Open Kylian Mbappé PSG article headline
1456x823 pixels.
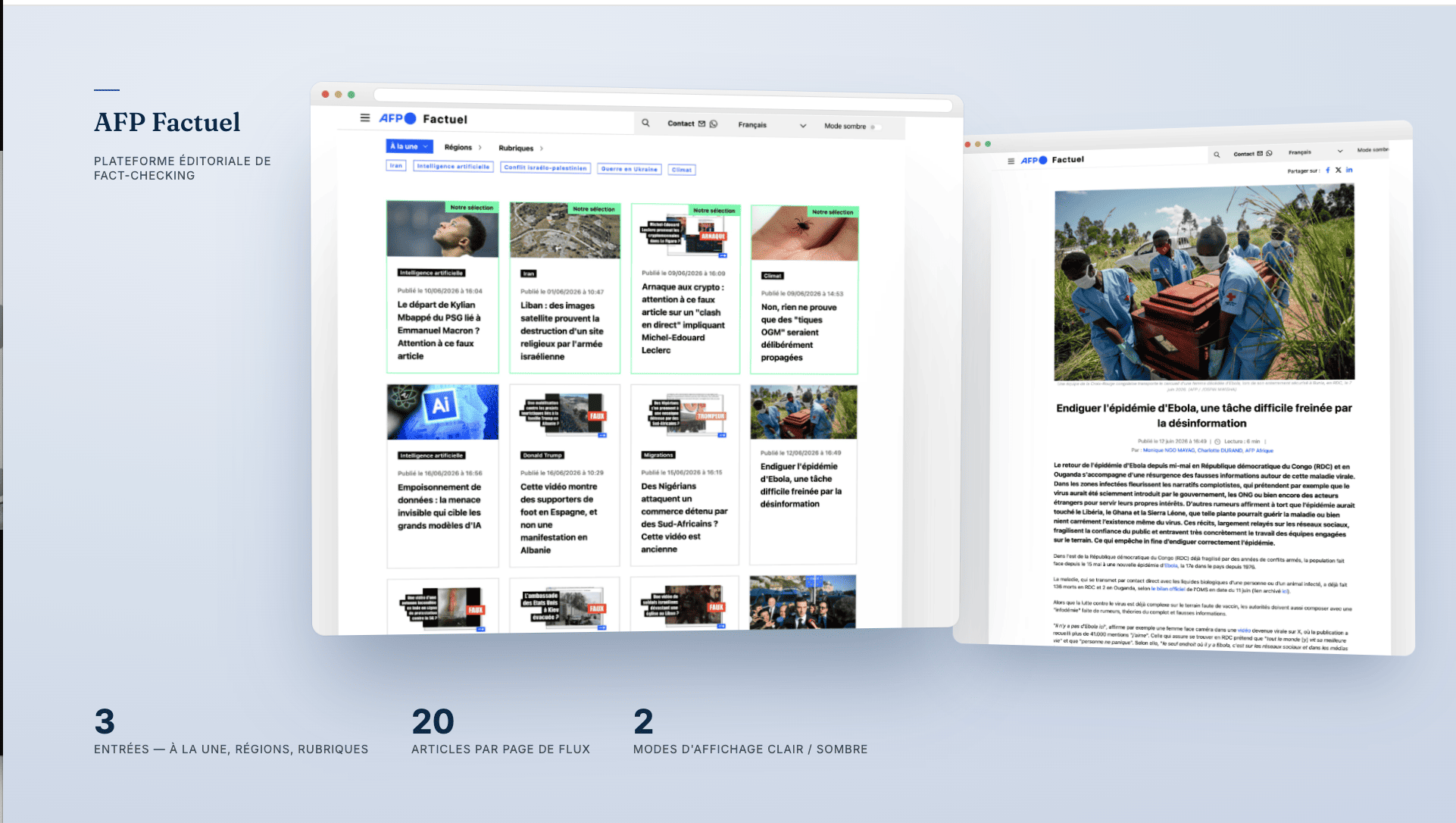pyautogui.click(x=439, y=330)
